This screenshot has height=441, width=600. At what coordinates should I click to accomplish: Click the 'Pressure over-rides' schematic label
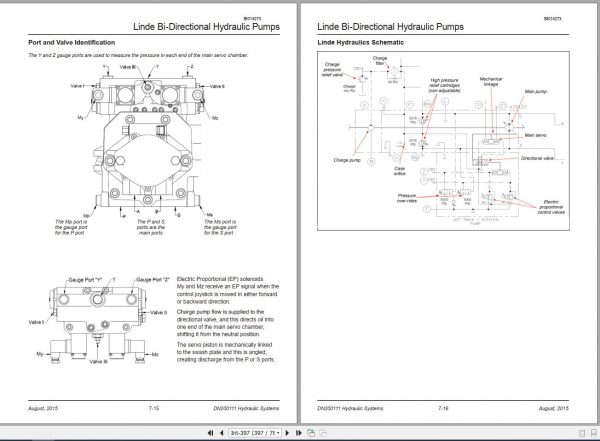pyautogui.click(x=406, y=198)
